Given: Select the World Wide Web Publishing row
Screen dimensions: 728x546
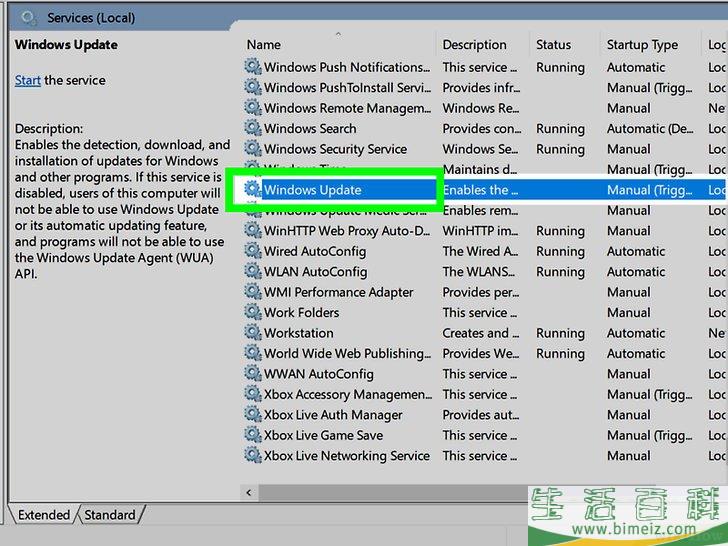Looking at the screenshot, I should 485,353.
